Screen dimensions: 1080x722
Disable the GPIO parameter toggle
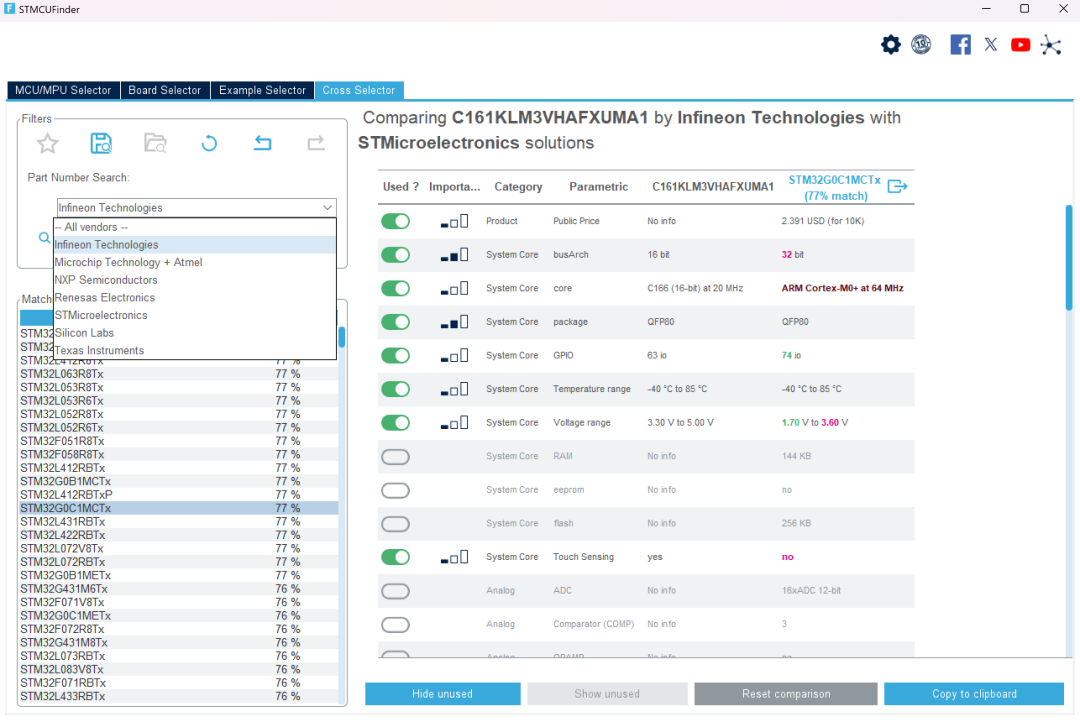pyautogui.click(x=395, y=355)
